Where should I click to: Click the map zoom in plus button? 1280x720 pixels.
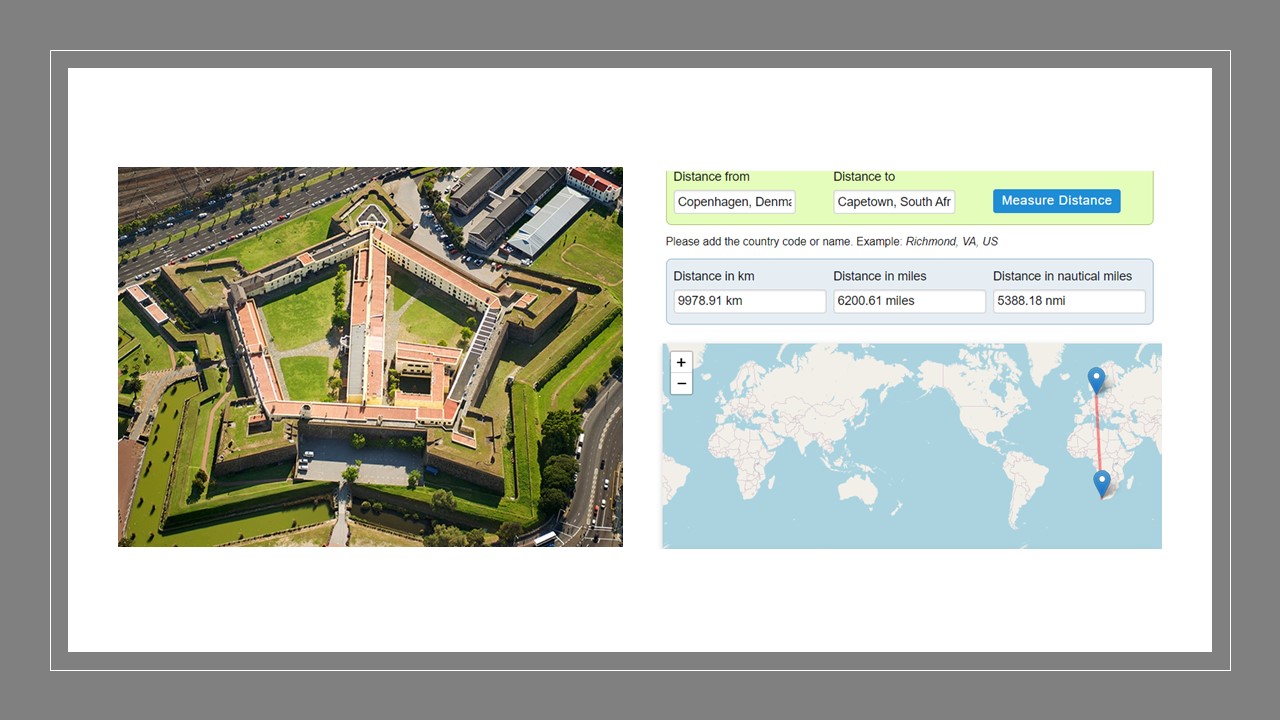681,363
